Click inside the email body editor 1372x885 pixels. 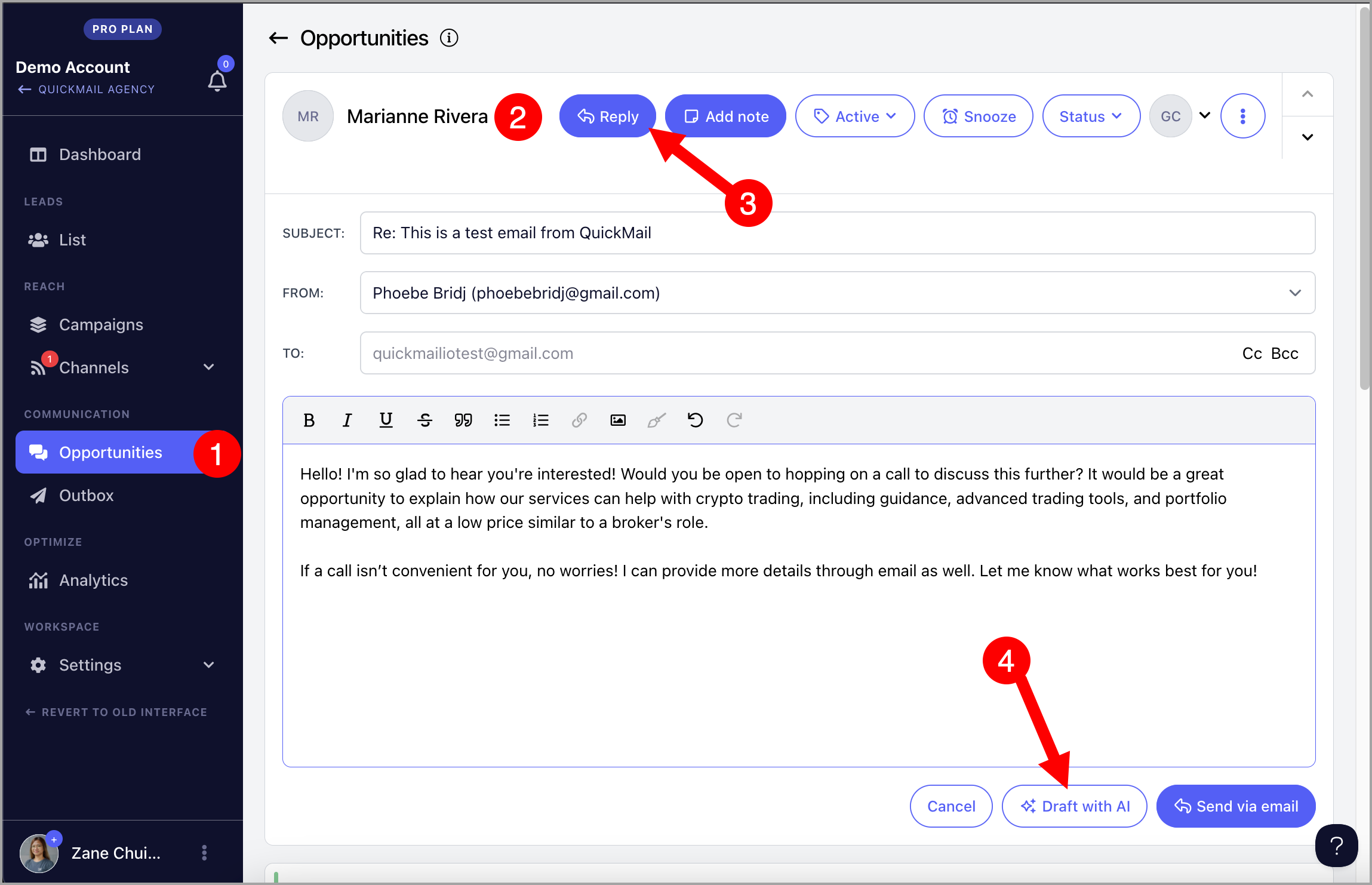click(799, 605)
